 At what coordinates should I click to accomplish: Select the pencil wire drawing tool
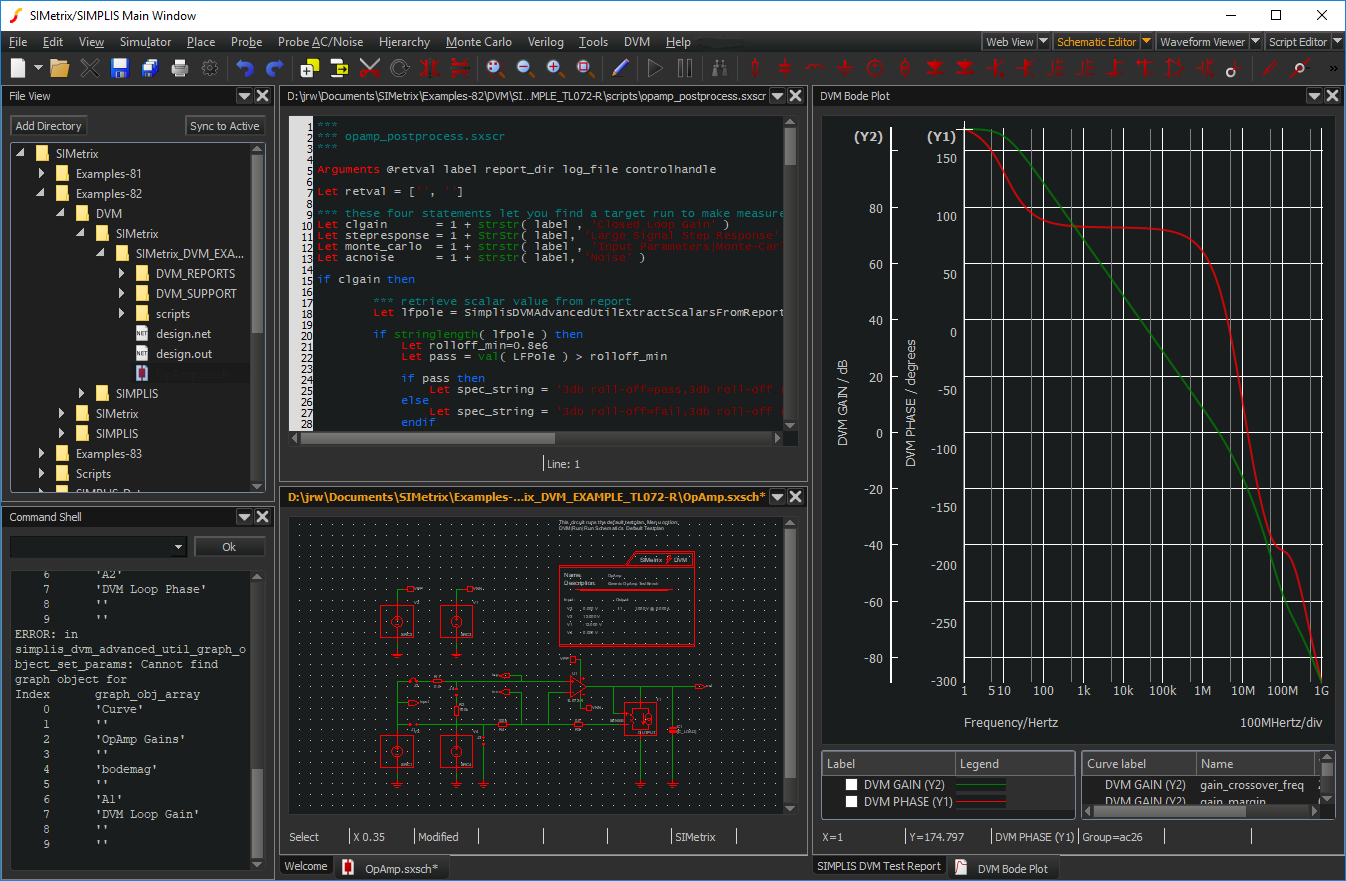tap(620, 68)
